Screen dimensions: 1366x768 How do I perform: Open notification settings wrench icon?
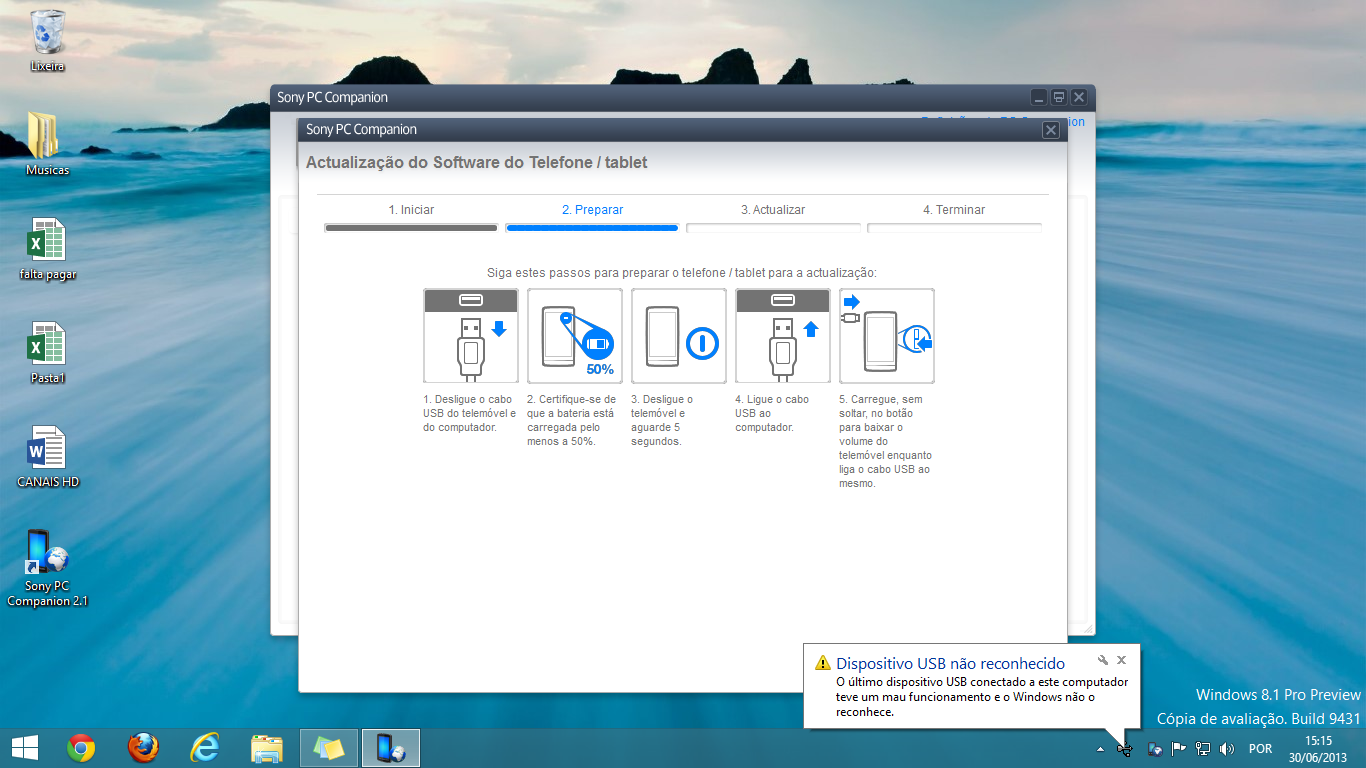1102,660
